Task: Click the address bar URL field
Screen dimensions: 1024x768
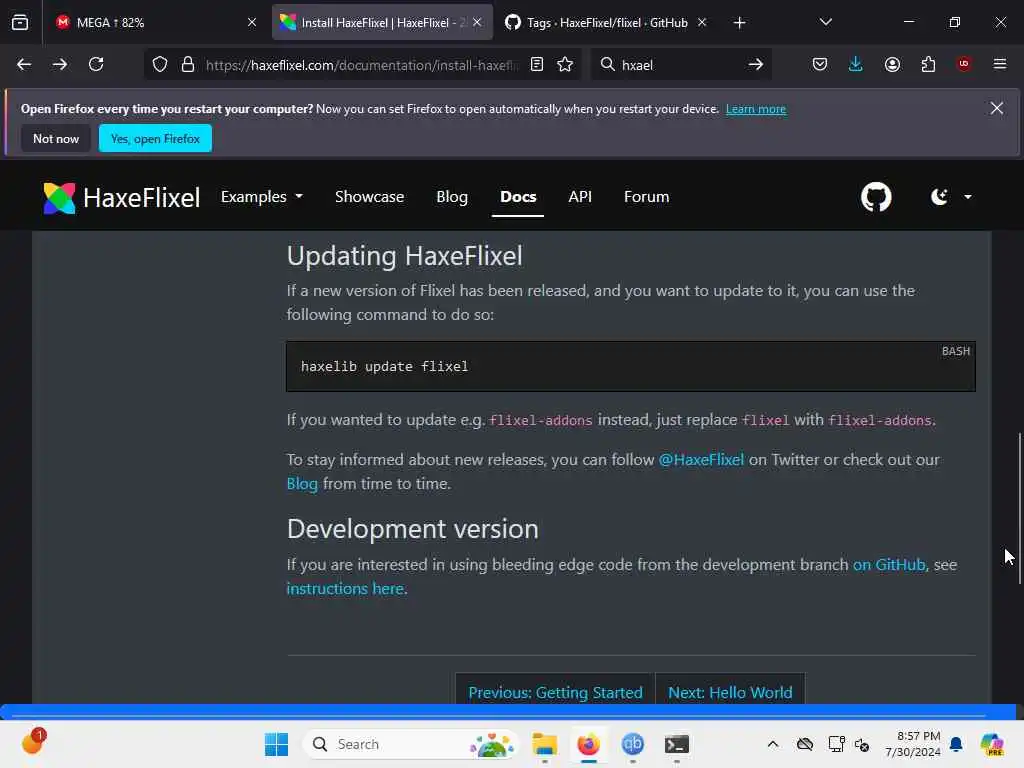Action: (362, 65)
